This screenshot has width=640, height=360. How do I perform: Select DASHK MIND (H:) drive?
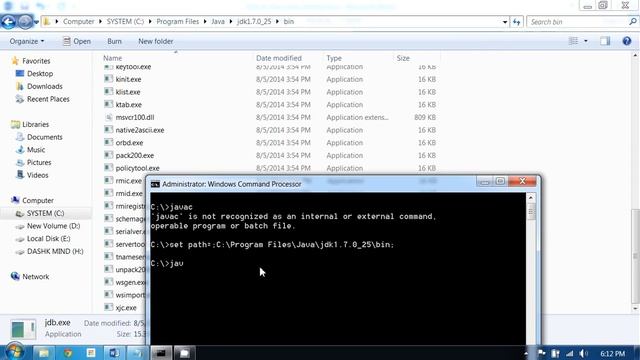pos(55,251)
